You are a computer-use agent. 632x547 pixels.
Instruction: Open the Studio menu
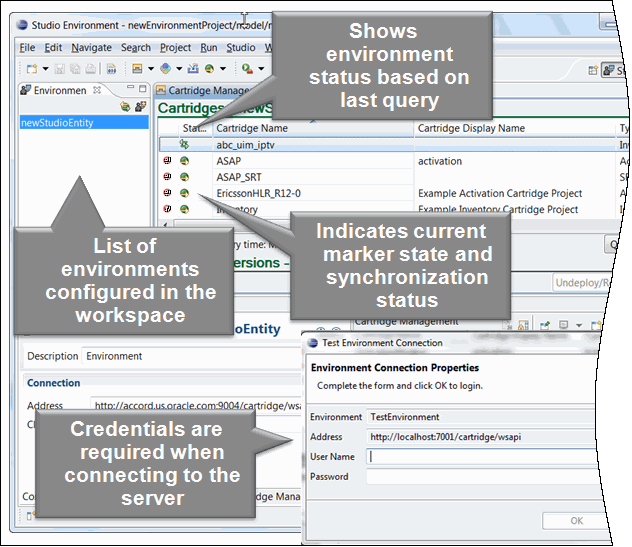pyautogui.click(x=241, y=48)
